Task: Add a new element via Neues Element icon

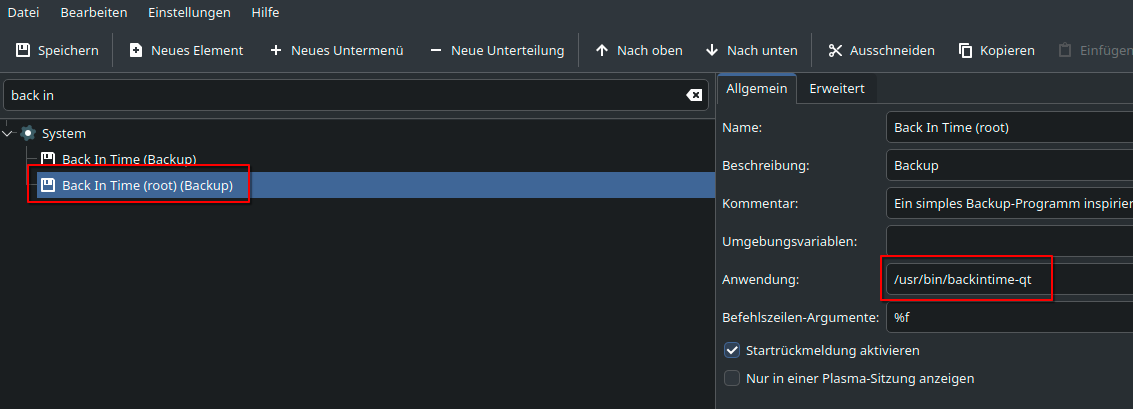Action: coord(136,51)
